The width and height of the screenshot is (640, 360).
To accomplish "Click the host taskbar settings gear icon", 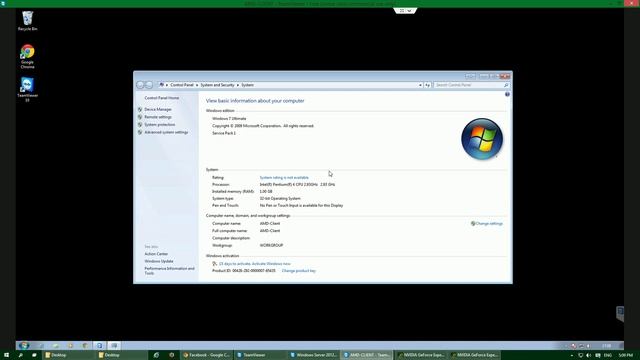I will pos(171,355).
